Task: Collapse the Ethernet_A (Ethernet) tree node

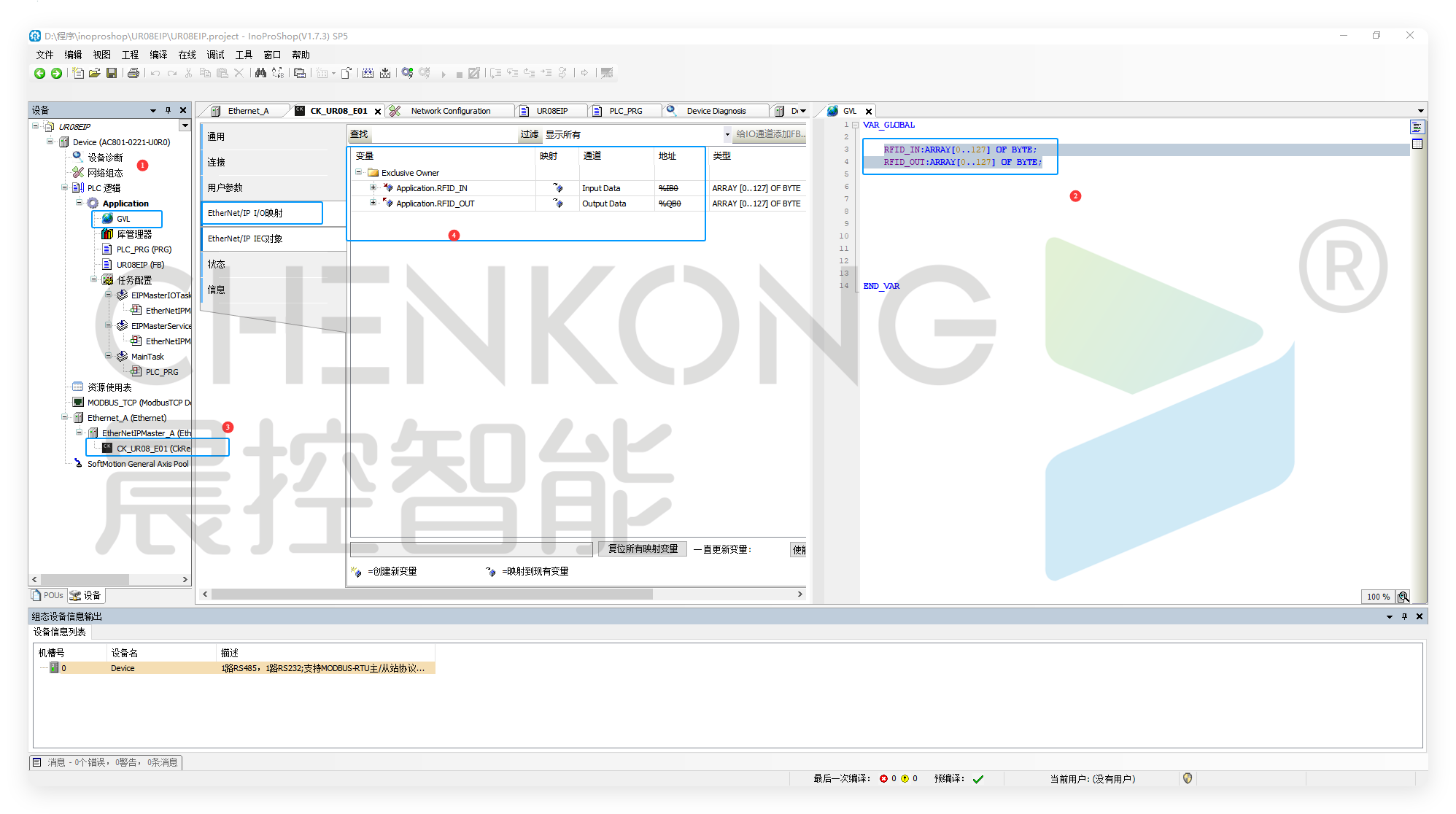Action: (x=65, y=417)
